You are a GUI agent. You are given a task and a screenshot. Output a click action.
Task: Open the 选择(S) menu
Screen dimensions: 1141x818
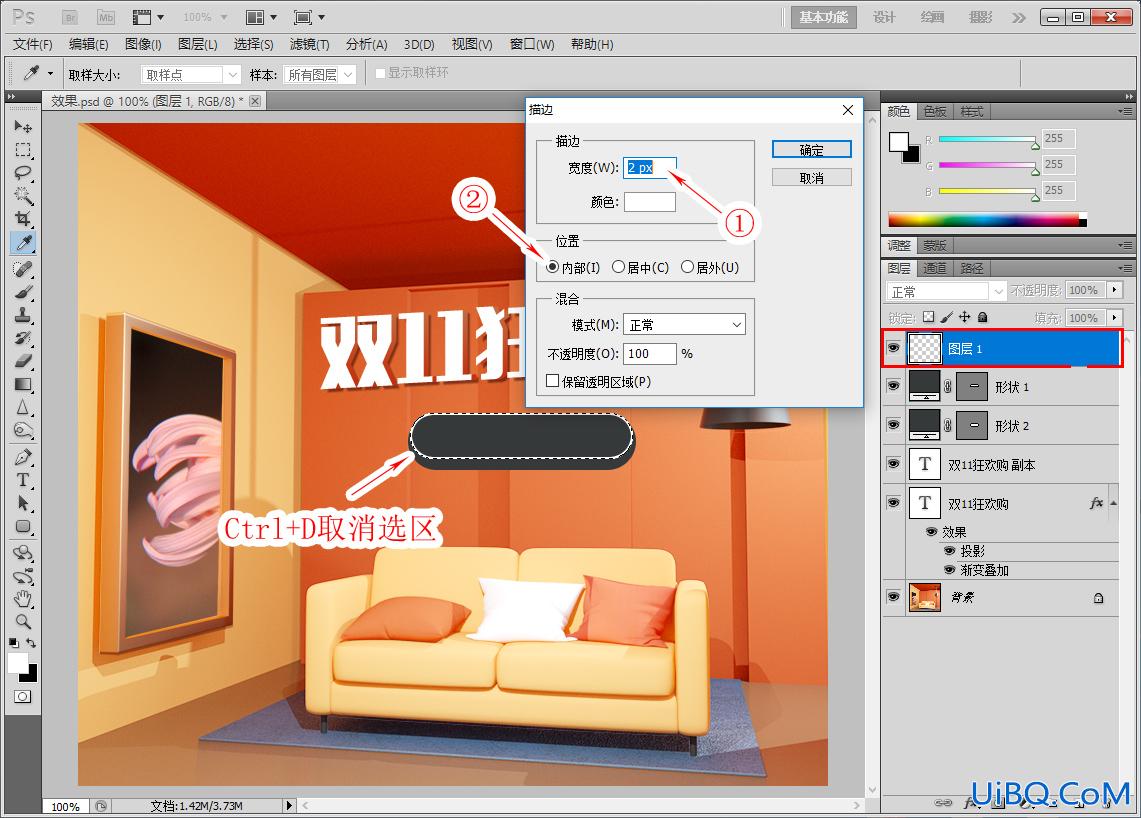253,44
